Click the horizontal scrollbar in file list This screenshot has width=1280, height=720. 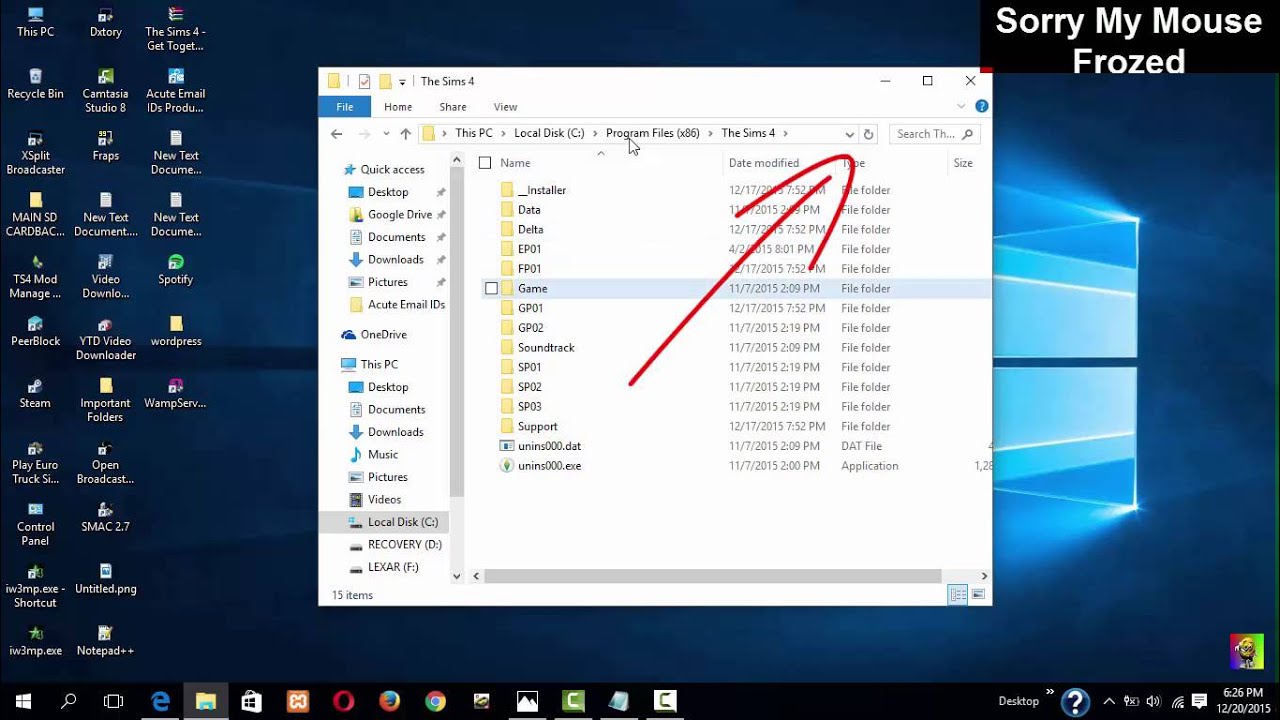coord(712,576)
